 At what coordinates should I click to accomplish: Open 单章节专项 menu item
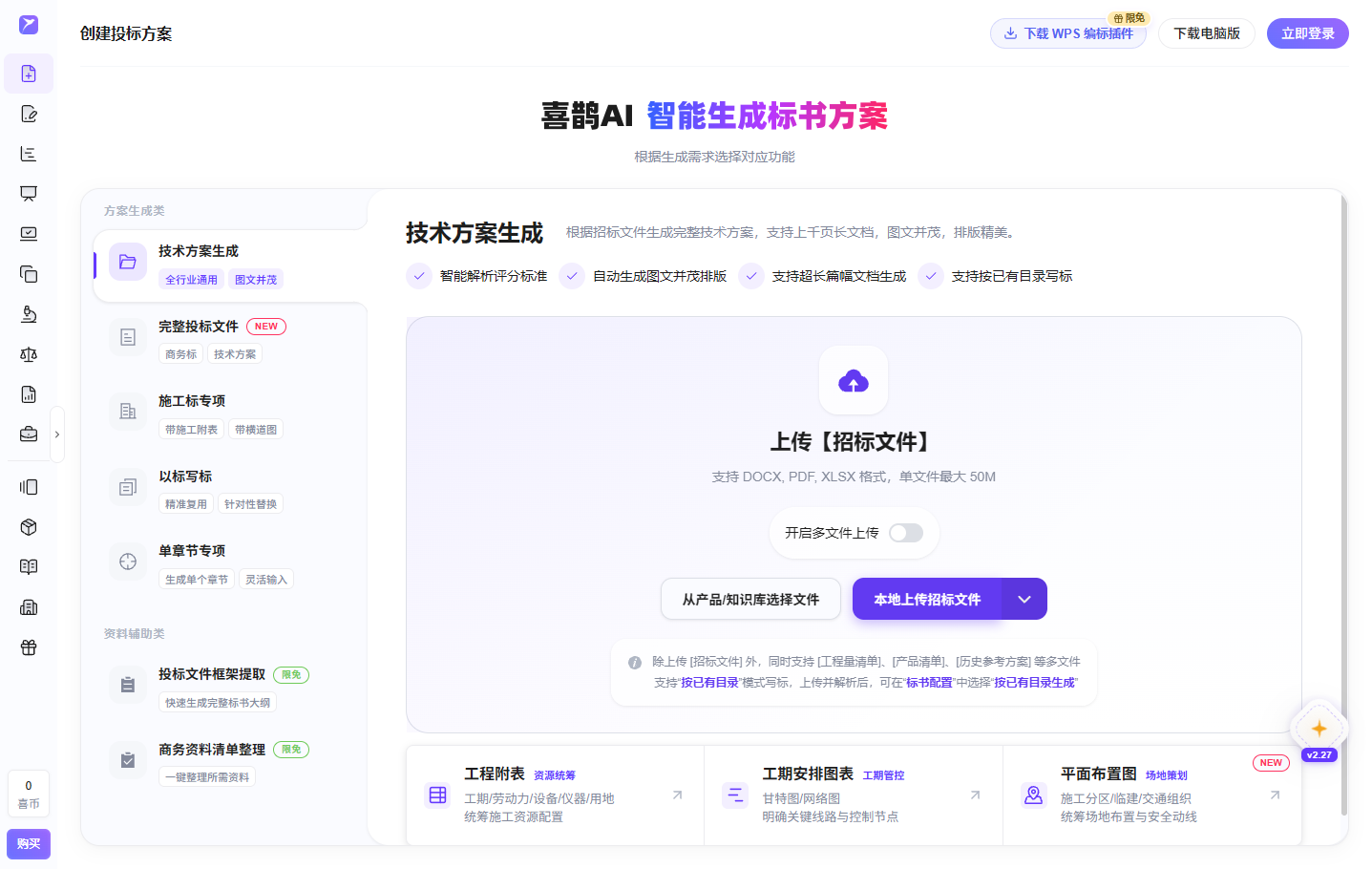pyautogui.click(x=230, y=564)
